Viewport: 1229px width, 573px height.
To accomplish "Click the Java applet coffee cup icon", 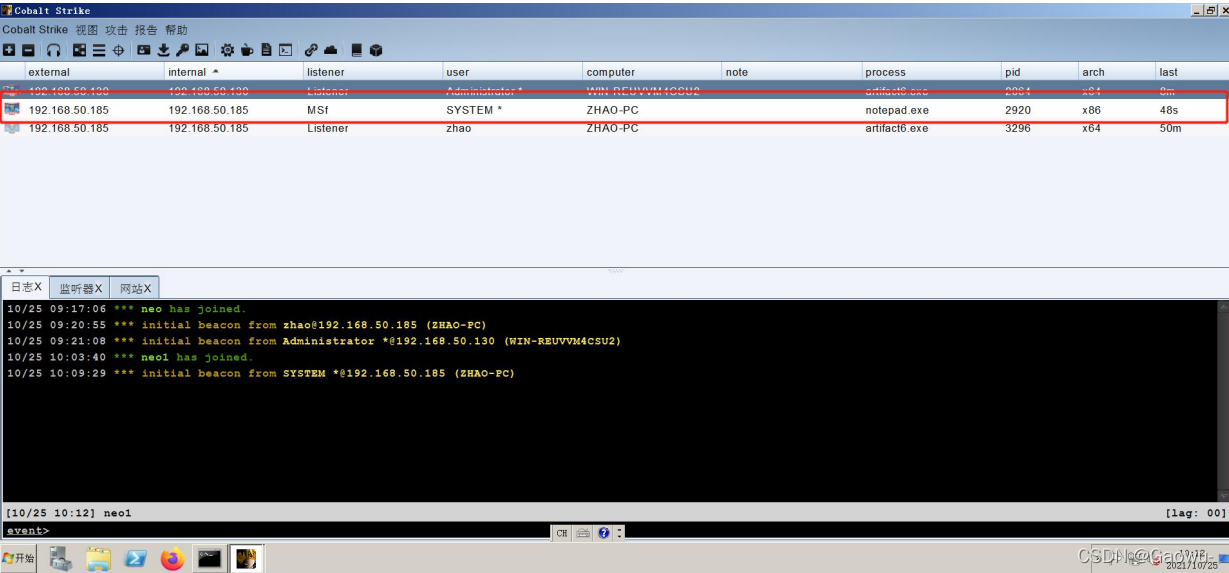I will (x=247, y=50).
